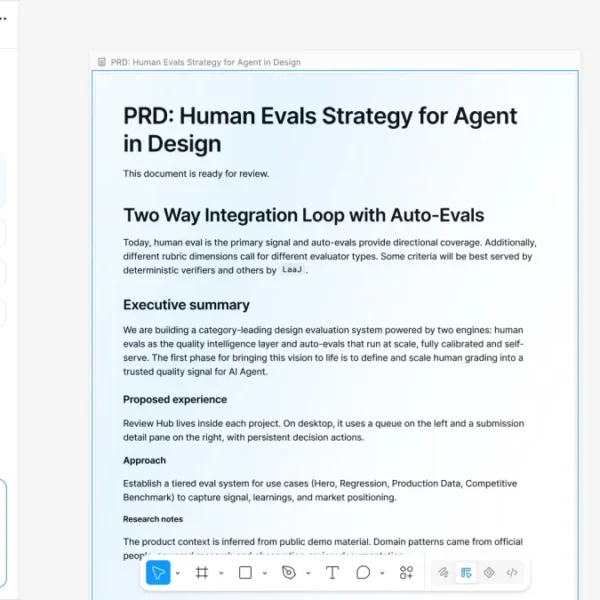Click the document icon beside frame title
600x600 pixels.
(101, 62)
